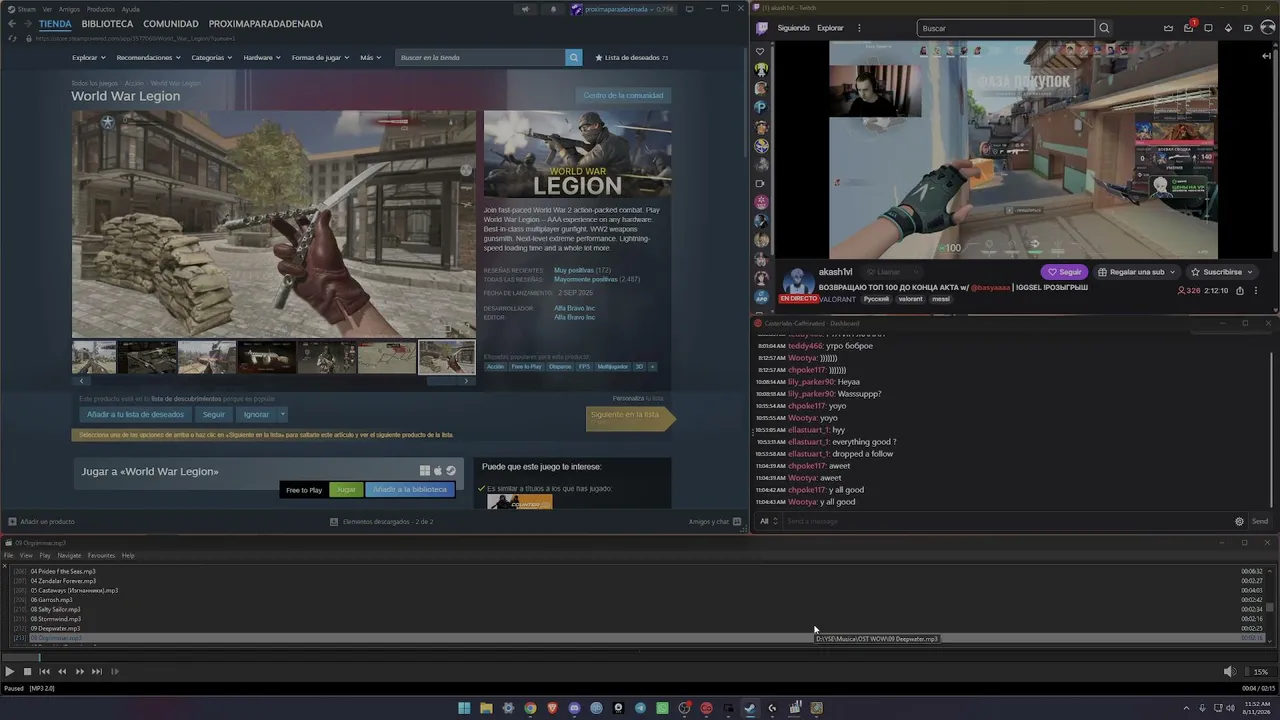Click the Steam store search field
This screenshot has height=720, width=1280.
tap(480, 58)
